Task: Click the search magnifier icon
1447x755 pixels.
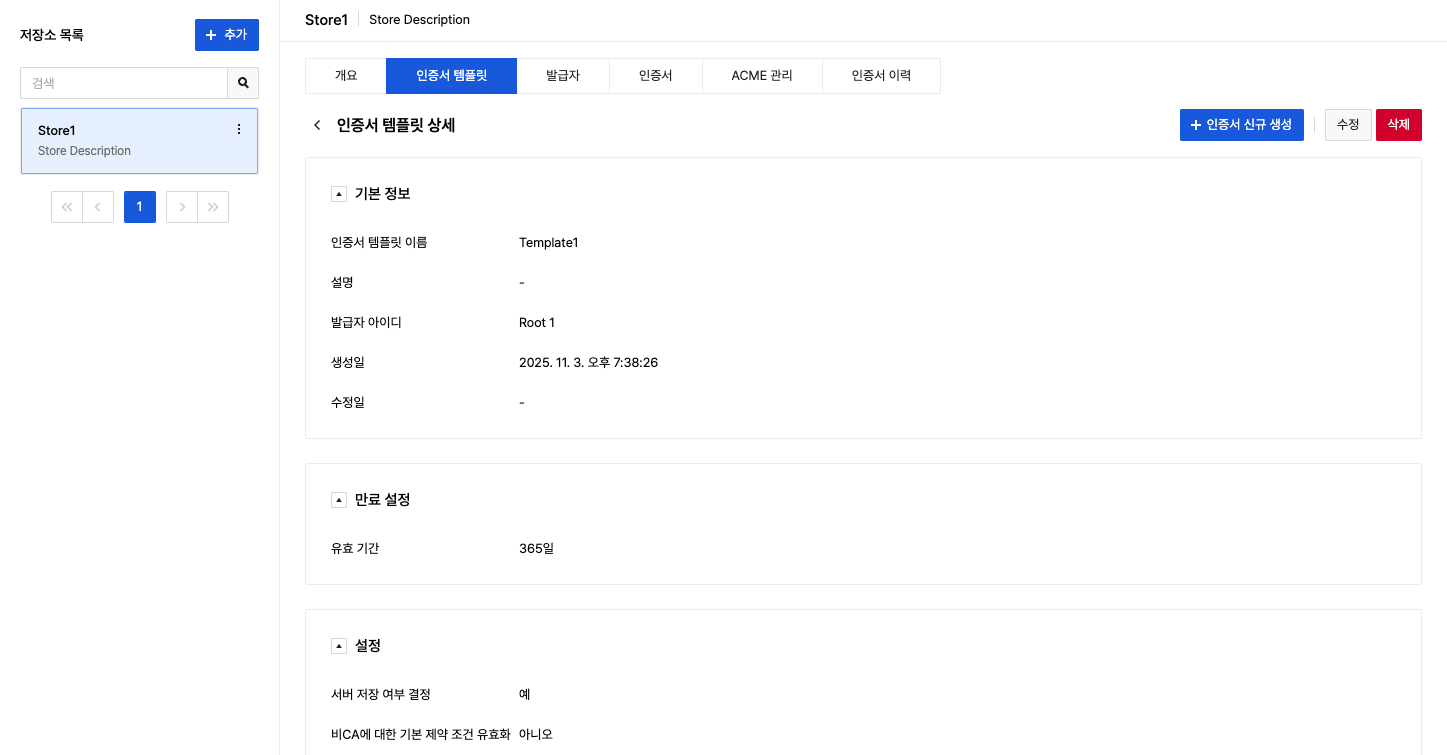Action: pos(243,83)
